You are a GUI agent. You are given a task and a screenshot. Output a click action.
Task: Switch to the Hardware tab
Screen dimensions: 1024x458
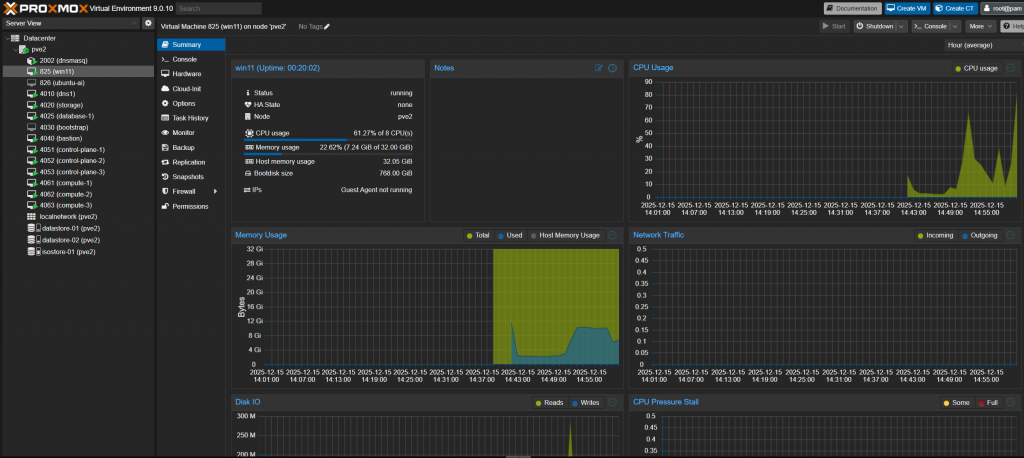point(186,74)
